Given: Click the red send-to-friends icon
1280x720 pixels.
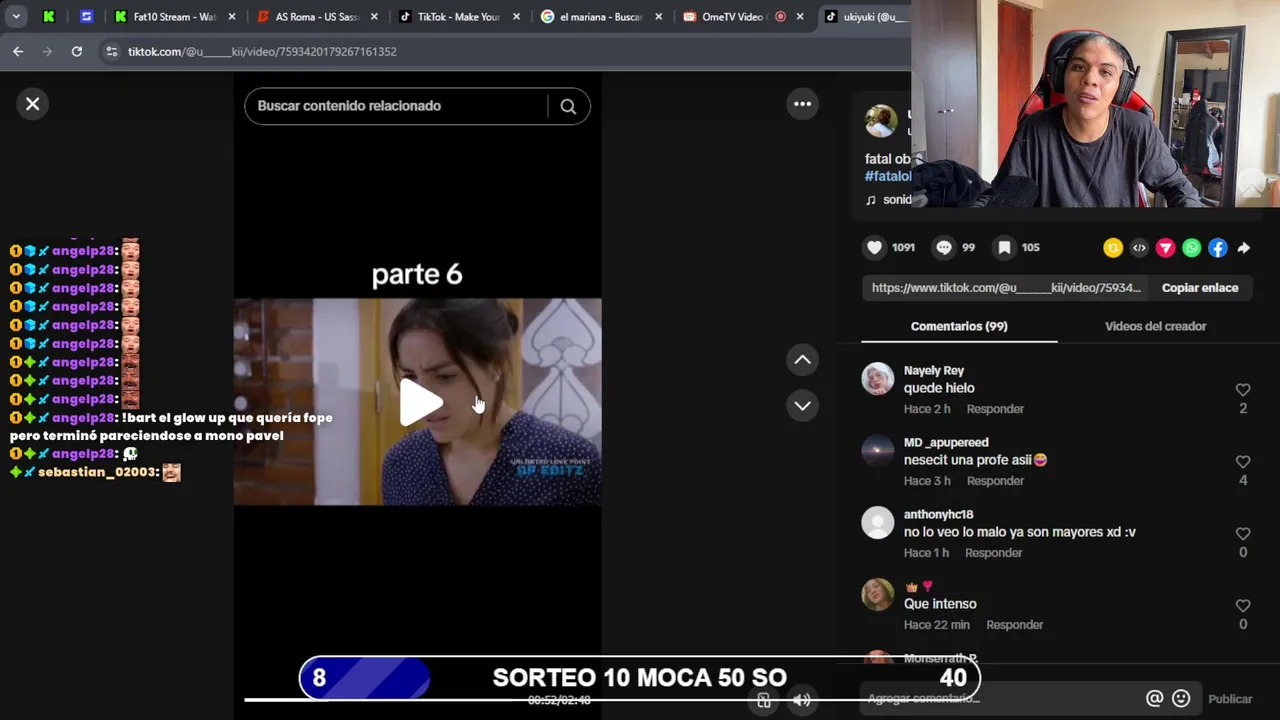Looking at the screenshot, I should (1165, 248).
